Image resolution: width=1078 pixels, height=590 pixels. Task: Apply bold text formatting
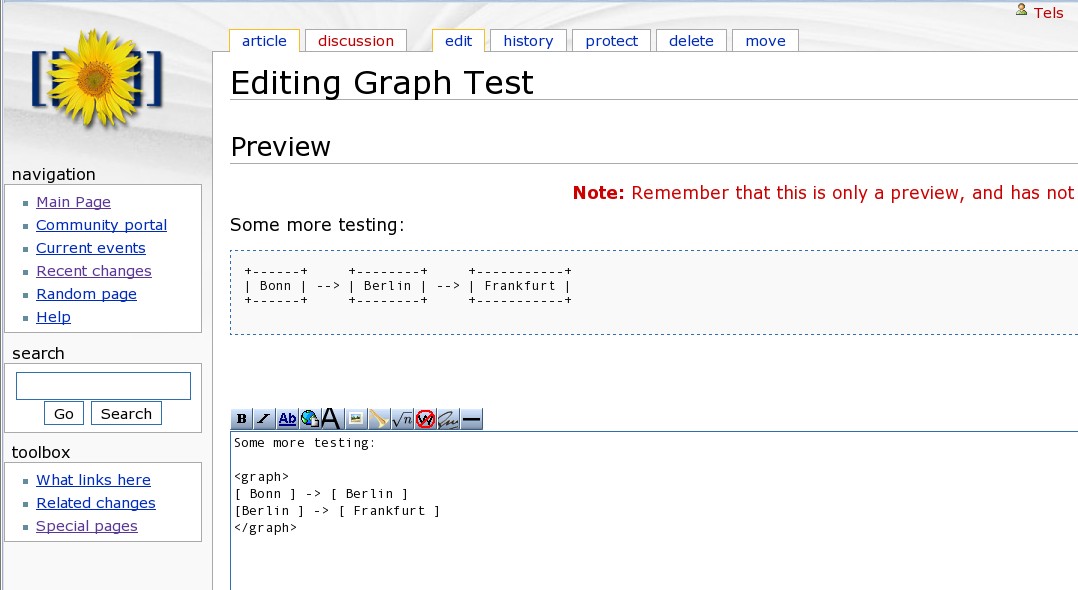(241, 419)
